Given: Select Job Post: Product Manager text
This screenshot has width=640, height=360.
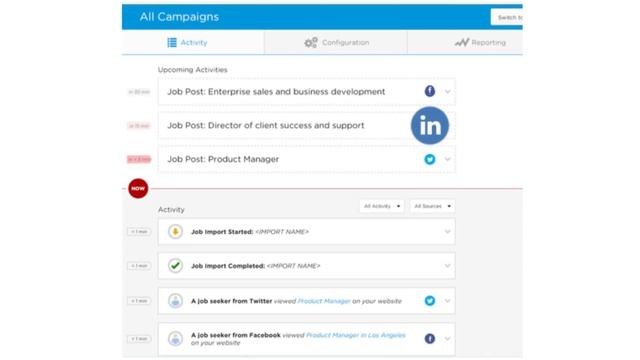Looking at the screenshot, I should click(x=223, y=159).
